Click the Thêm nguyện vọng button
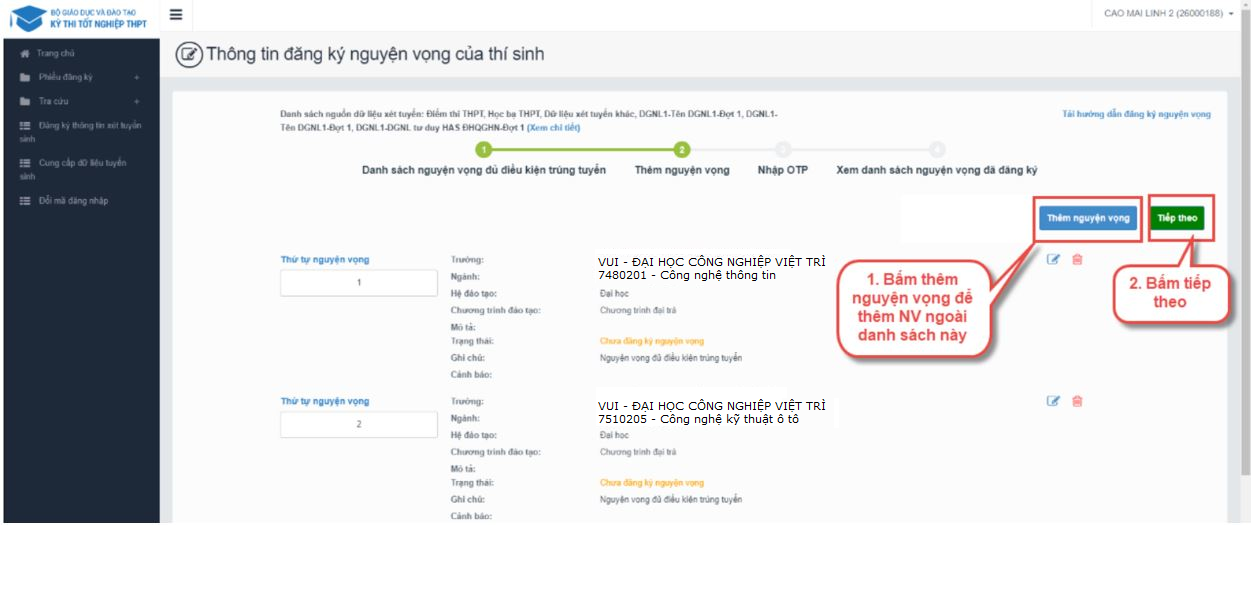 [1088, 218]
